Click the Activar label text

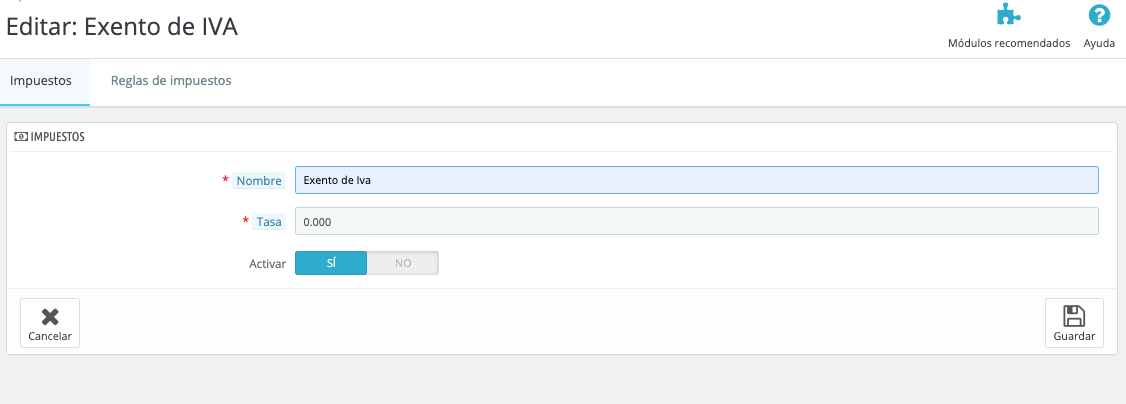(x=266, y=263)
